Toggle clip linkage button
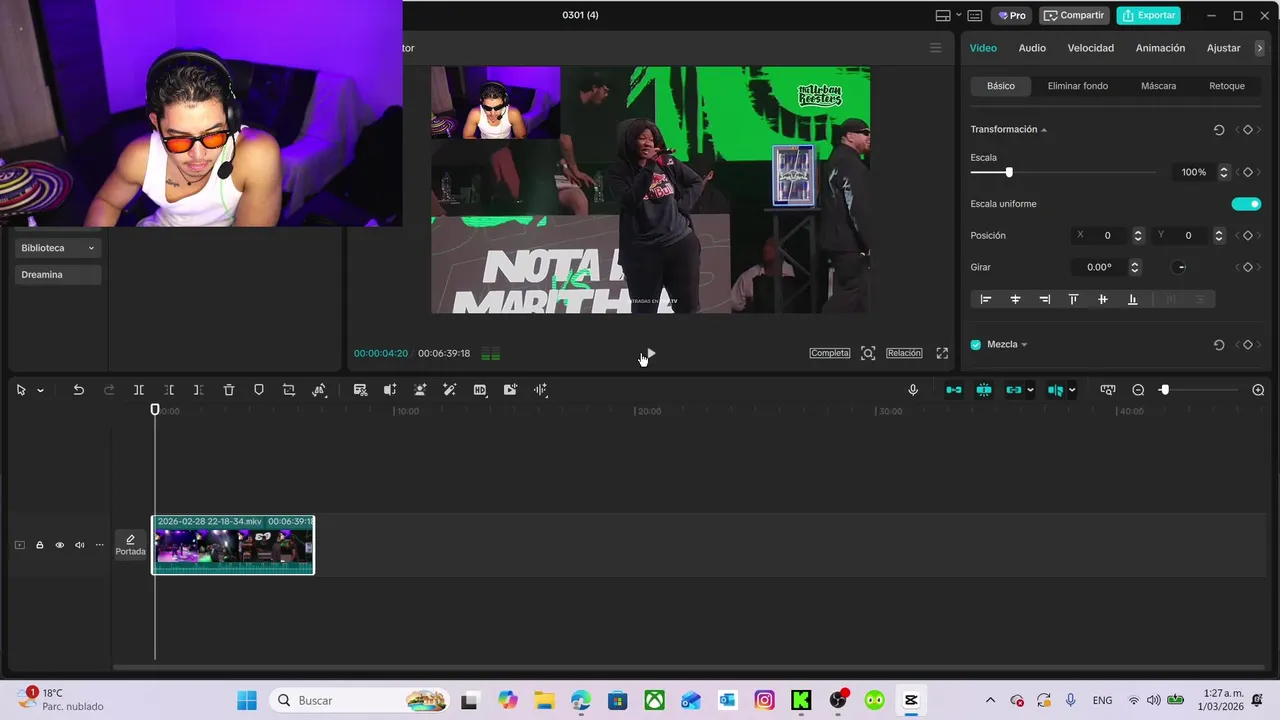The height and width of the screenshot is (720, 1280). tap(1014, 390)
